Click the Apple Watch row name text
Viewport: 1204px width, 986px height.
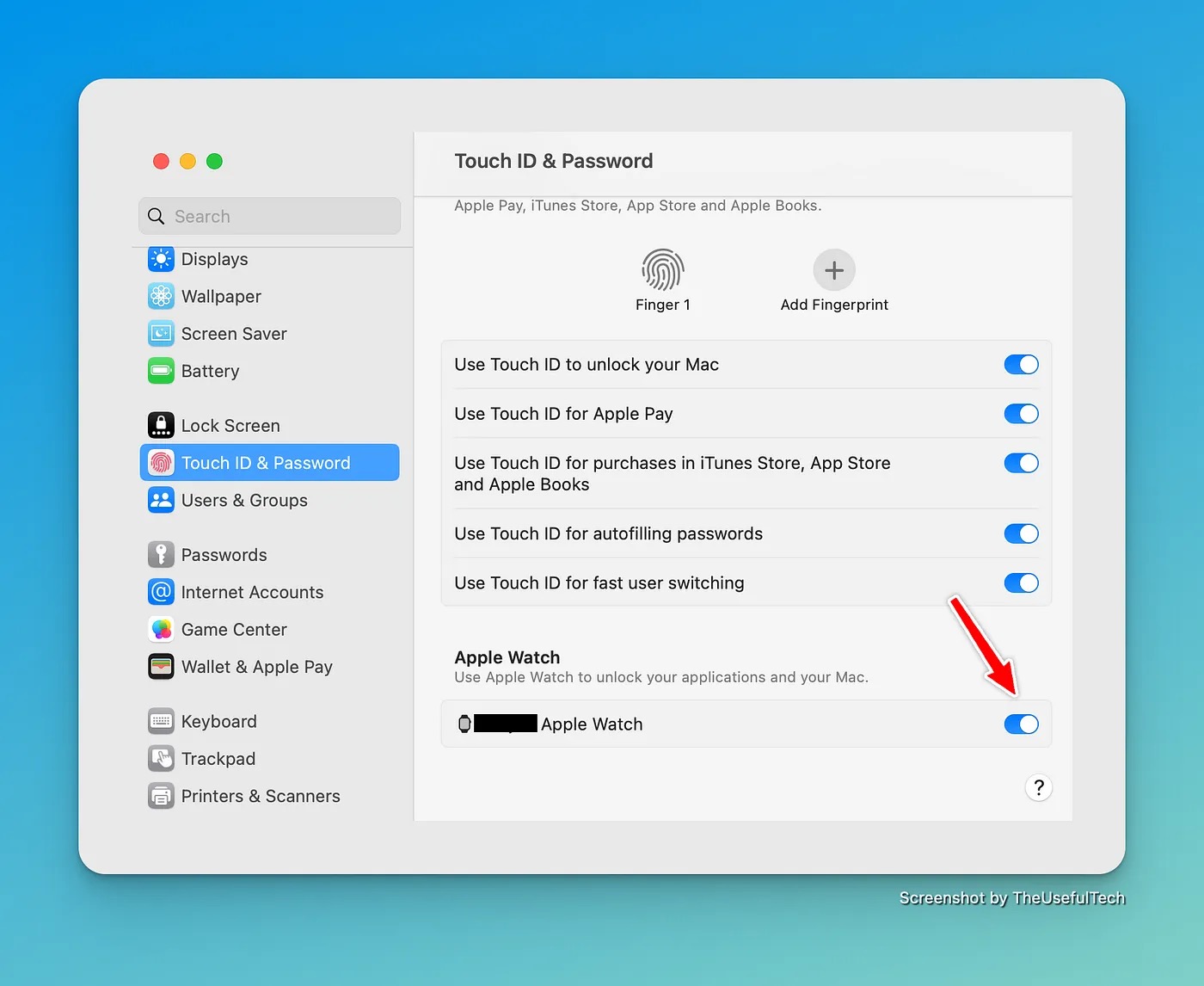click(x=592, y=724)
